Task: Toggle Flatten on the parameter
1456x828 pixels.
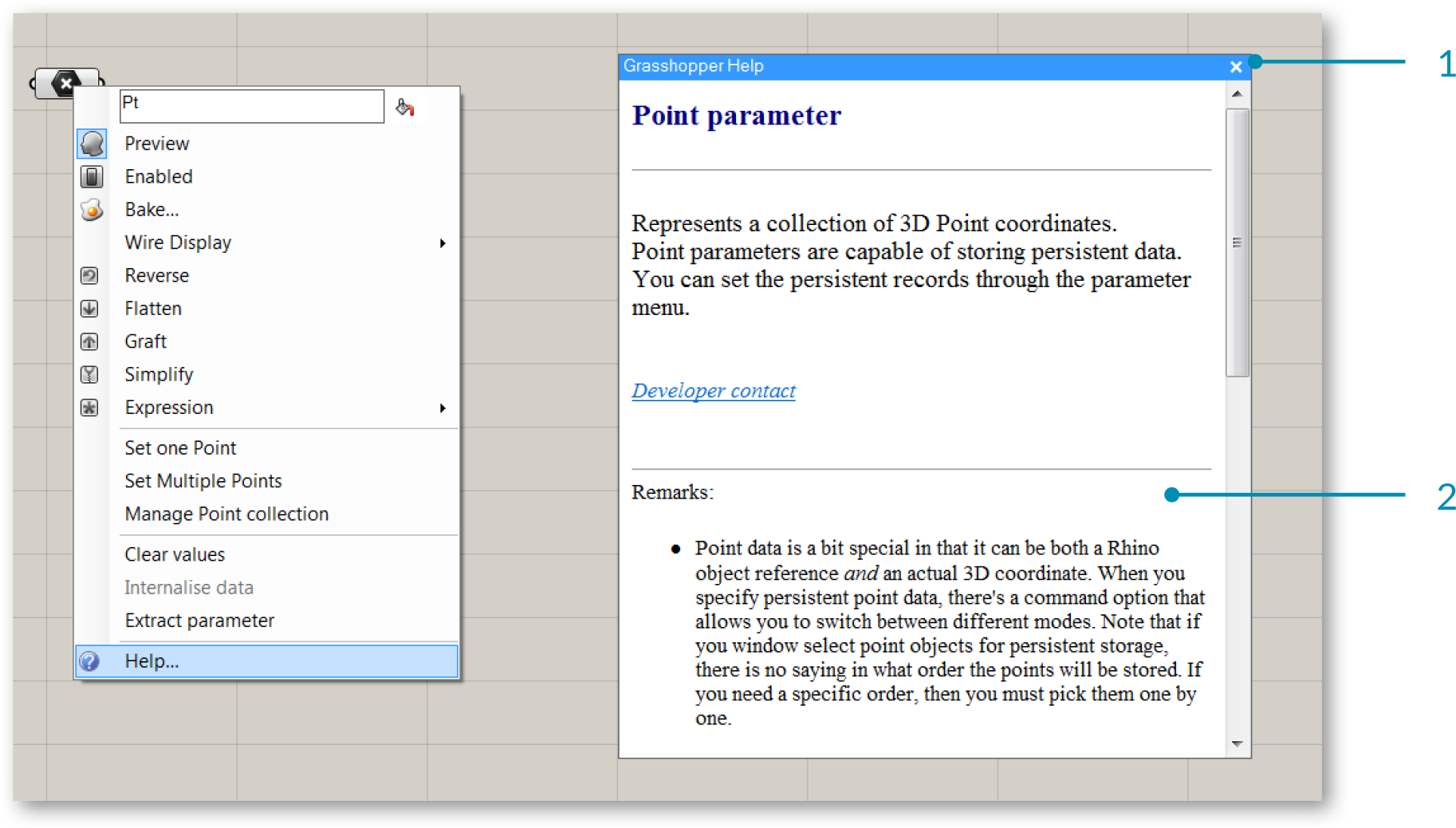Action: tap(153, 309)
